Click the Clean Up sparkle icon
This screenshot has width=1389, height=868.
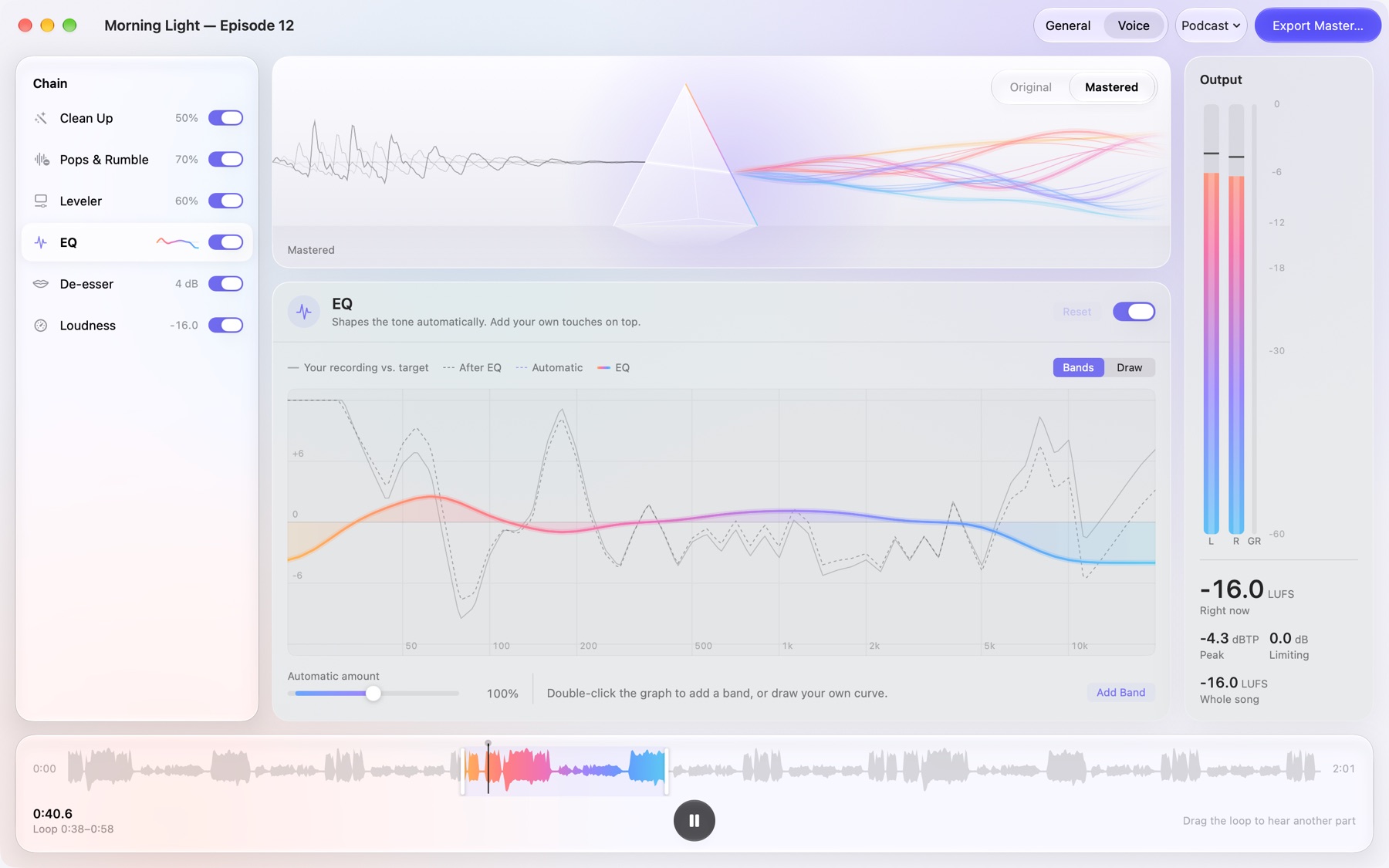(x=41, y=118)
